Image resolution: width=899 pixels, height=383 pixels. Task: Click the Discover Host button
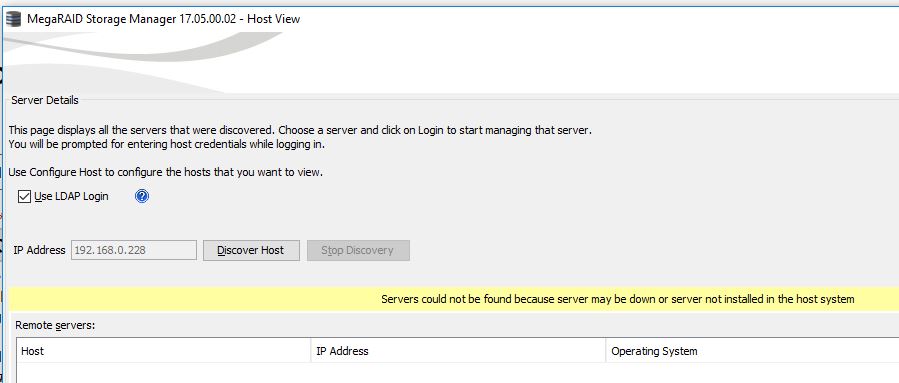click(251, 250)
